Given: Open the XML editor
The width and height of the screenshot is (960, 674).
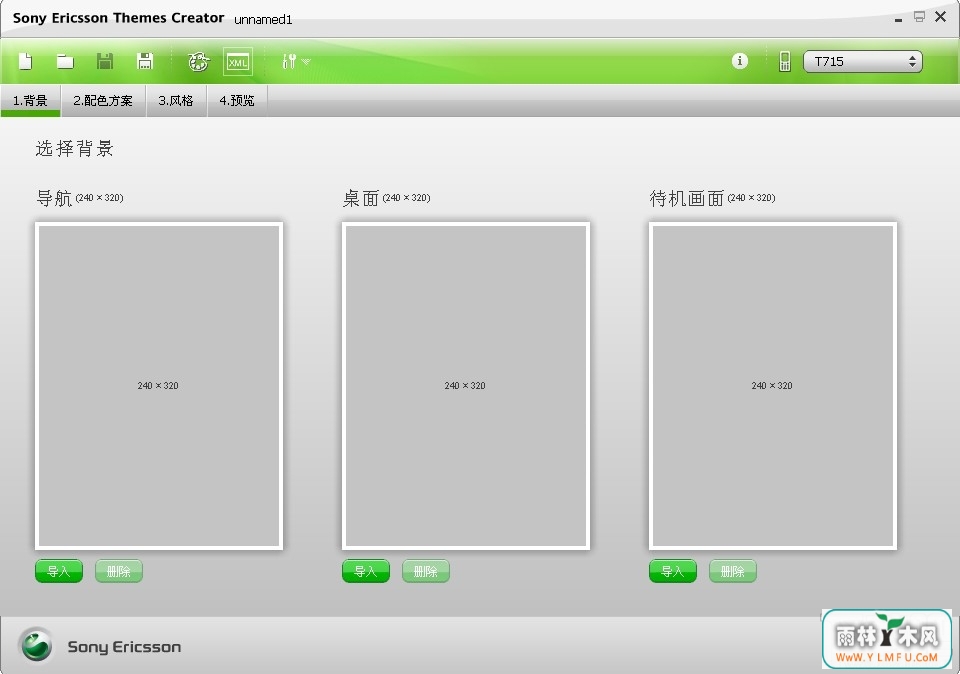Looking at the screenshot, I should pyautogui.click(x=238, y=62).
